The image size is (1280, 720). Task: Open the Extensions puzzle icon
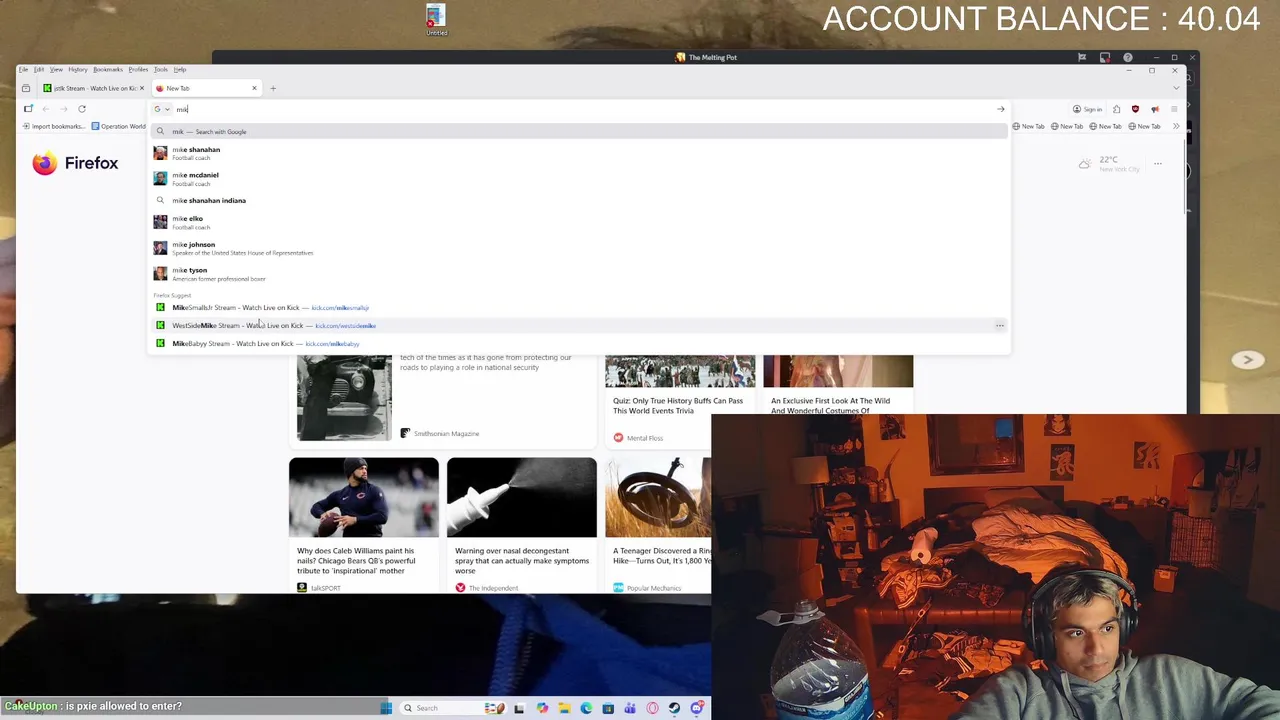pyautogui.click(x=1116, y=109)
